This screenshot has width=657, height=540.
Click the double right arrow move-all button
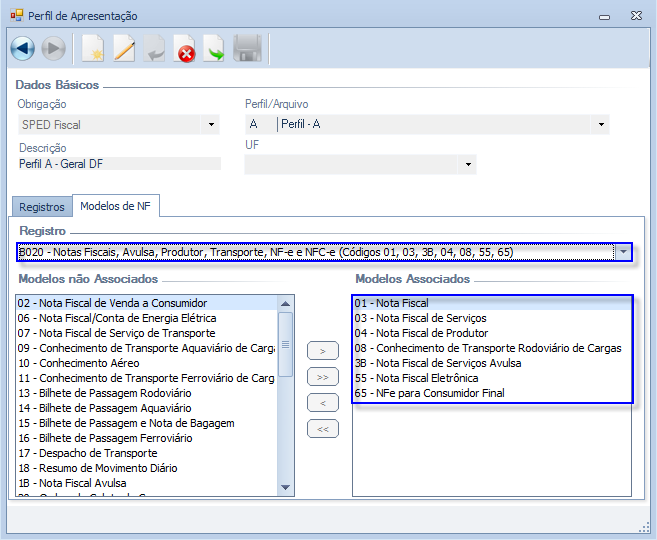[322, 377]
